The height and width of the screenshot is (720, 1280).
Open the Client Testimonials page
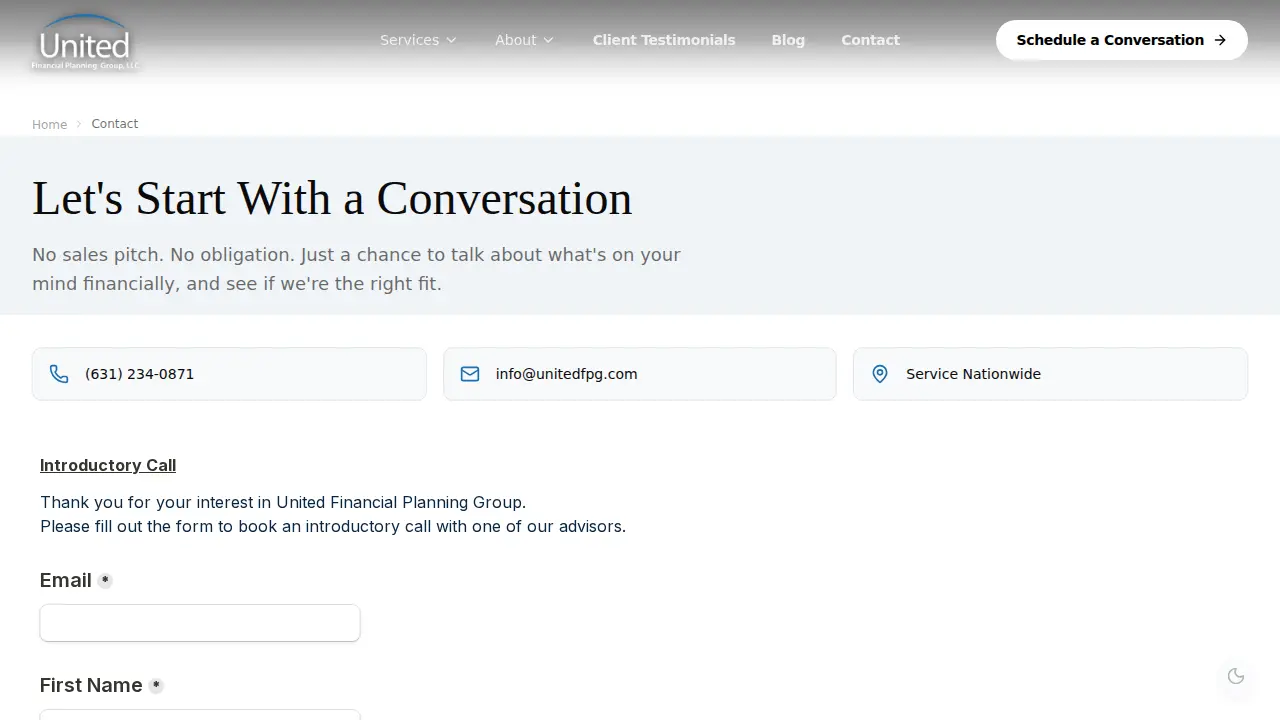pos(664,40)
